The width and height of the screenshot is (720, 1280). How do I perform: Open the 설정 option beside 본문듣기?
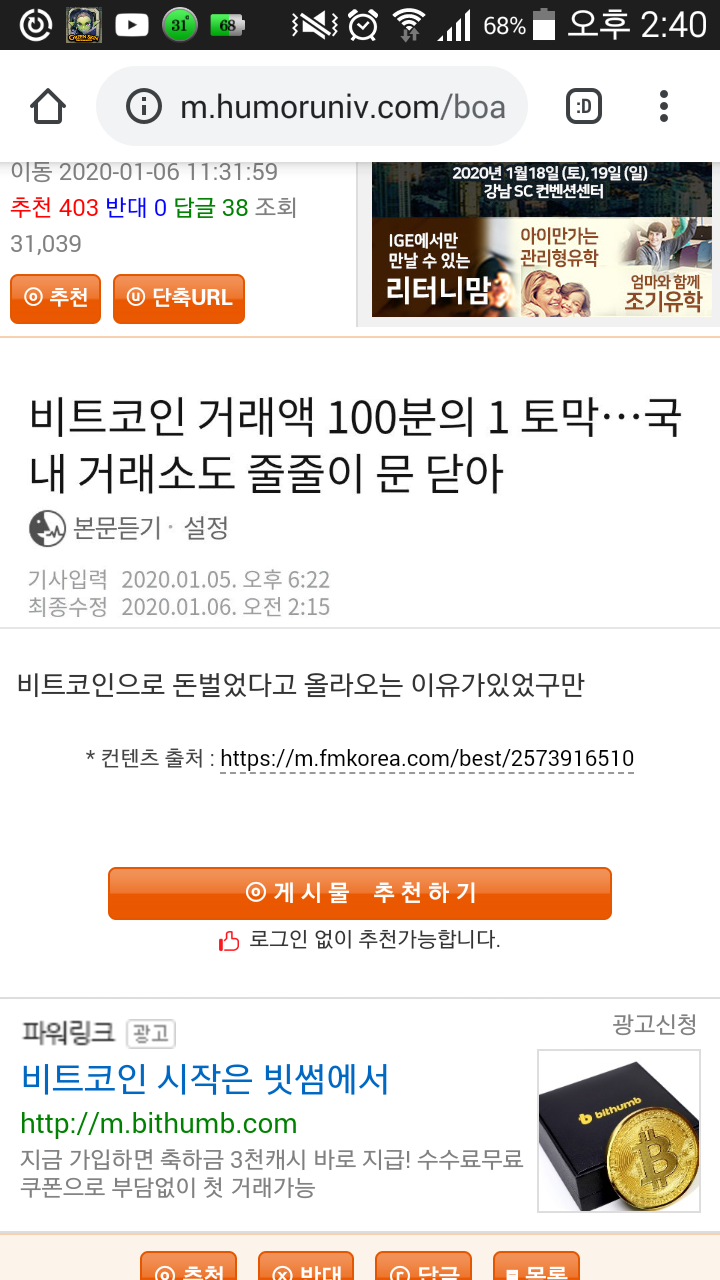pyautogui.click(x=206, y=527)
